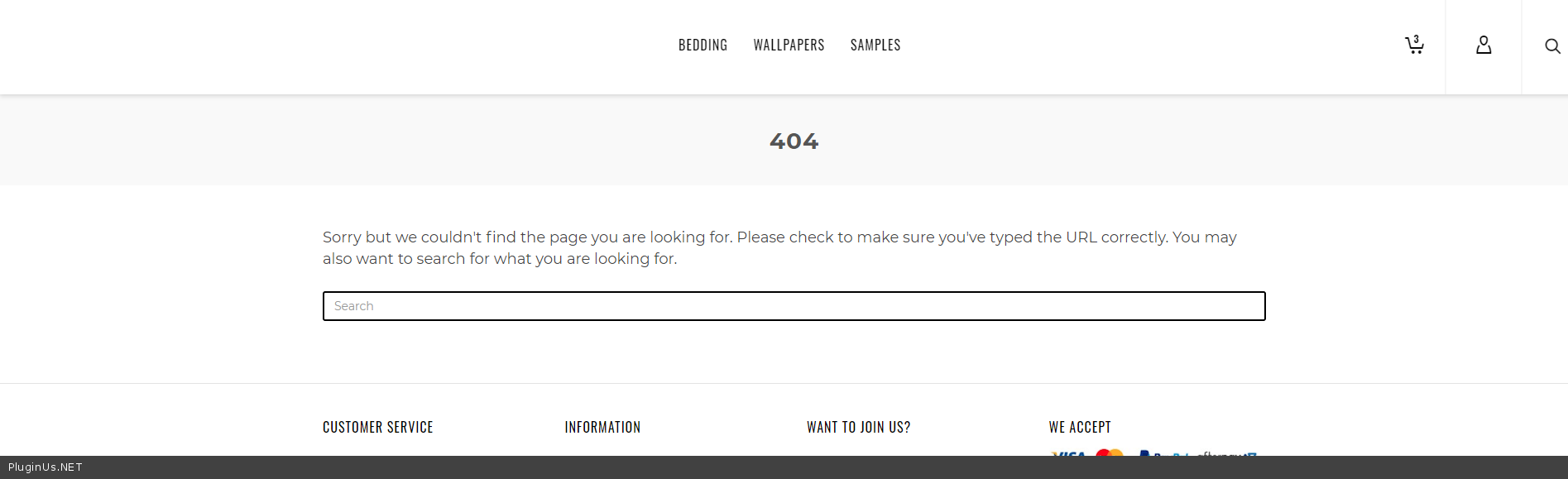Select the Samples menu item

875,46
